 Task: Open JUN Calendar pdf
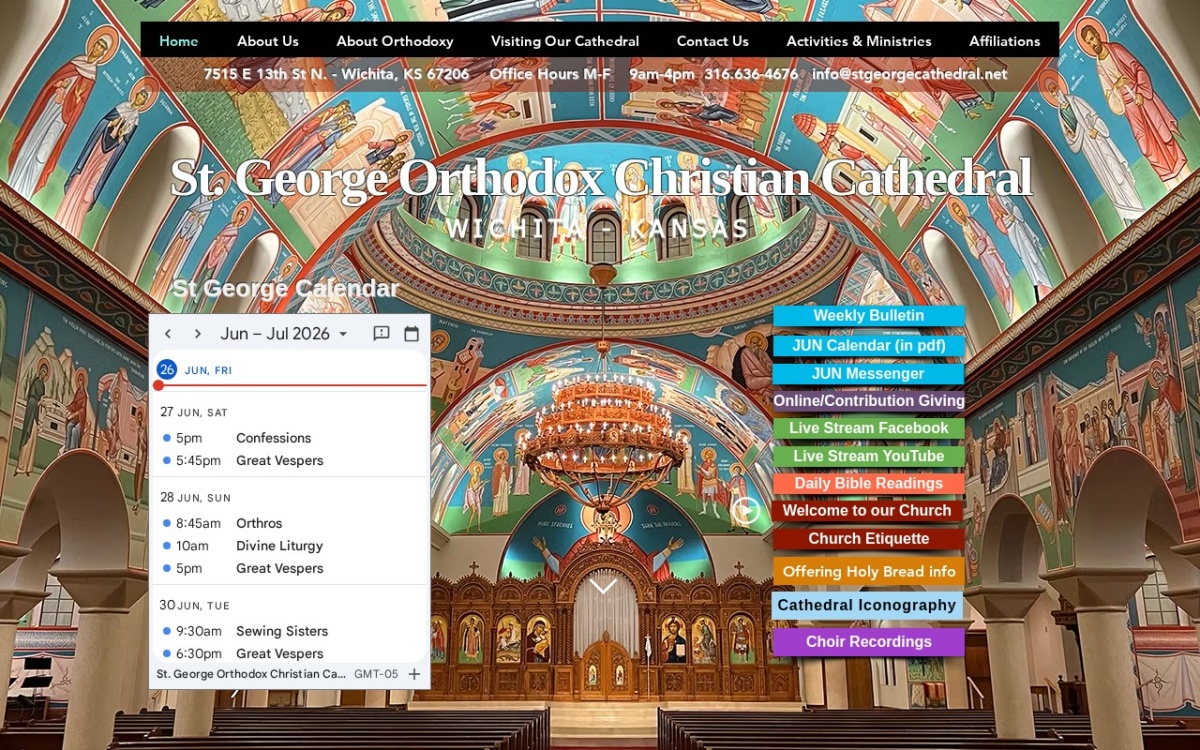point(868,345)
